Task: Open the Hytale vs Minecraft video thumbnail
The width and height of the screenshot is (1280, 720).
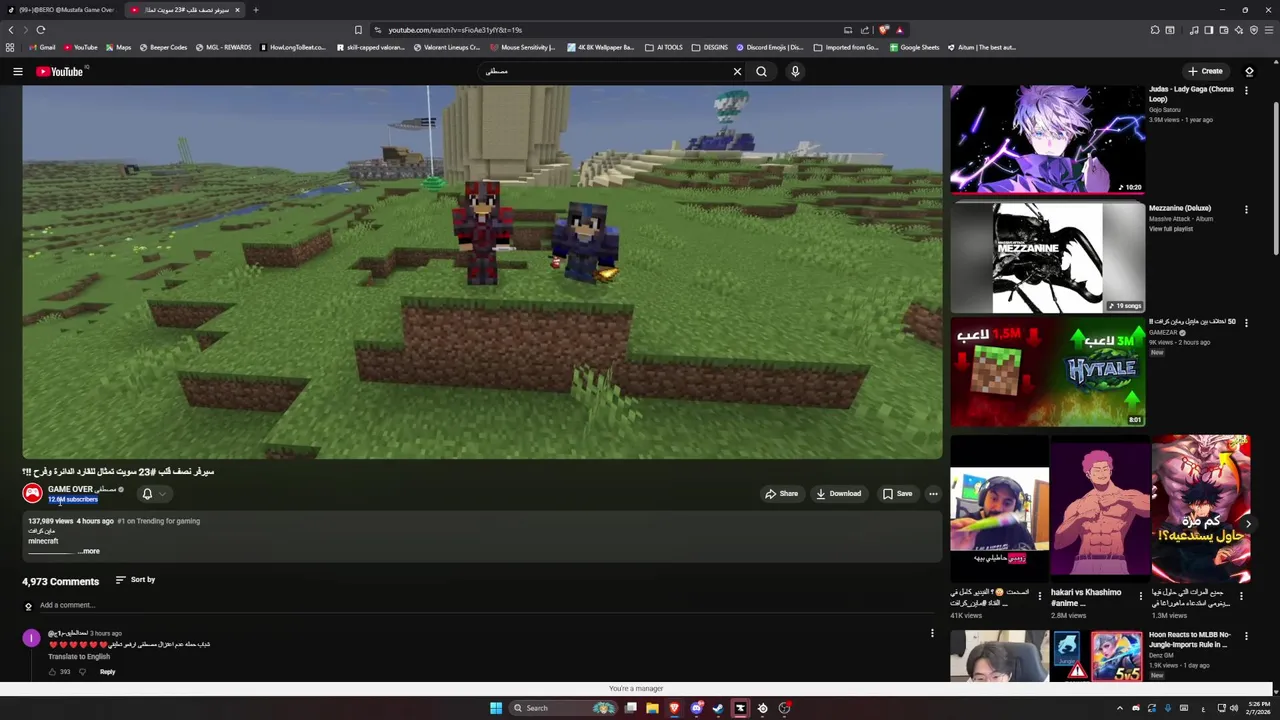Action: (1047, 373)
